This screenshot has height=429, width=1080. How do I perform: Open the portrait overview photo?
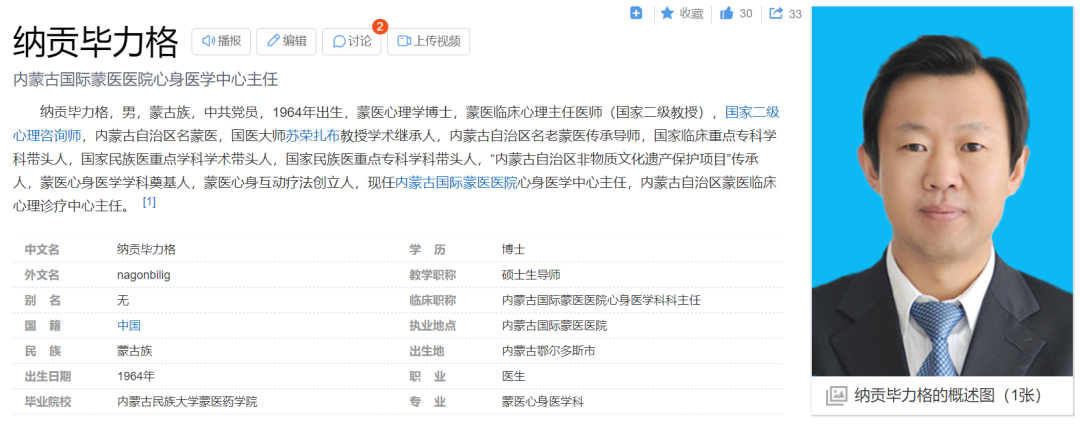[x=942, y=191]
